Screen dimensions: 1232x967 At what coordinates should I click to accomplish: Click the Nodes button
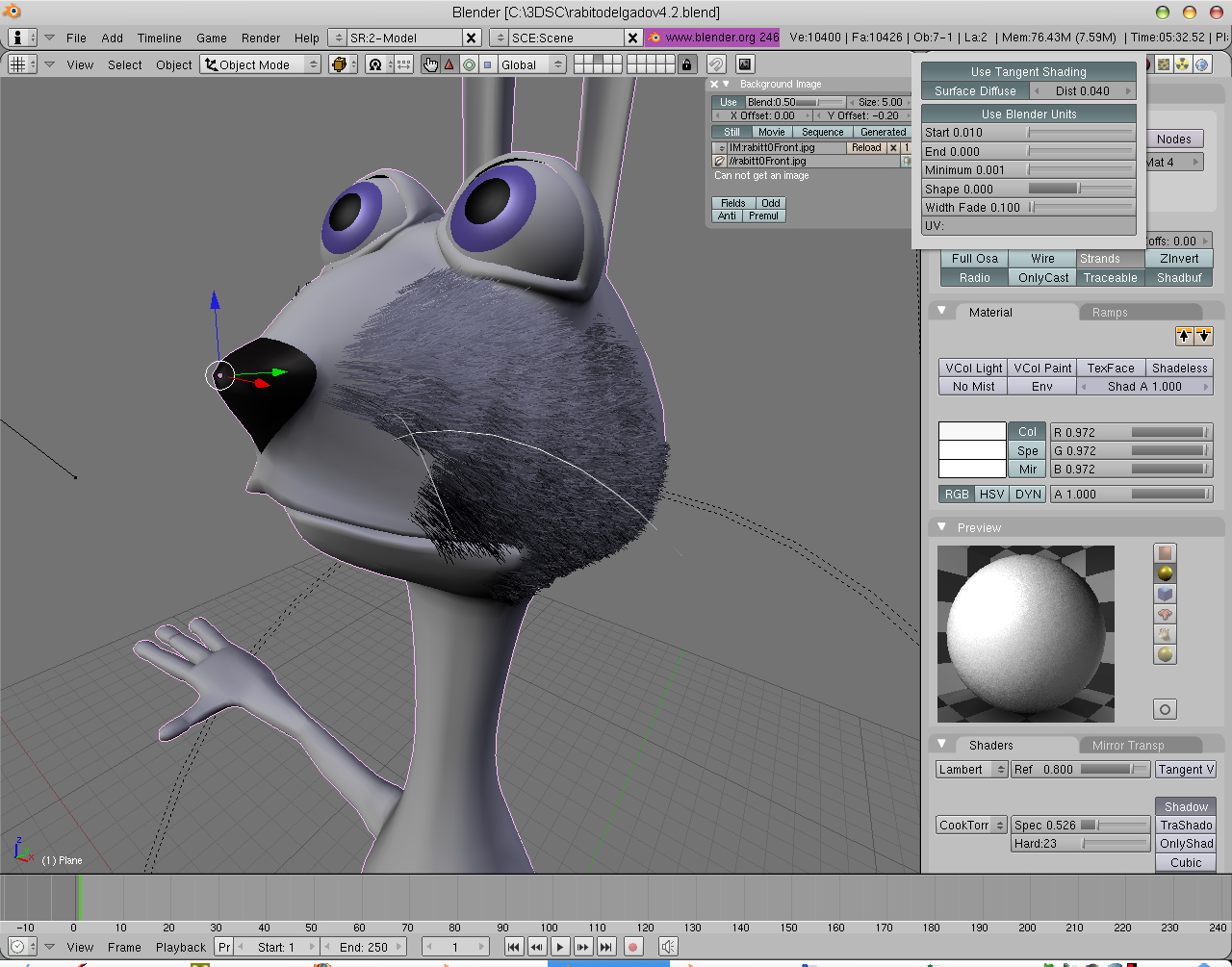pyautogui.click(x=1174, y=140)
